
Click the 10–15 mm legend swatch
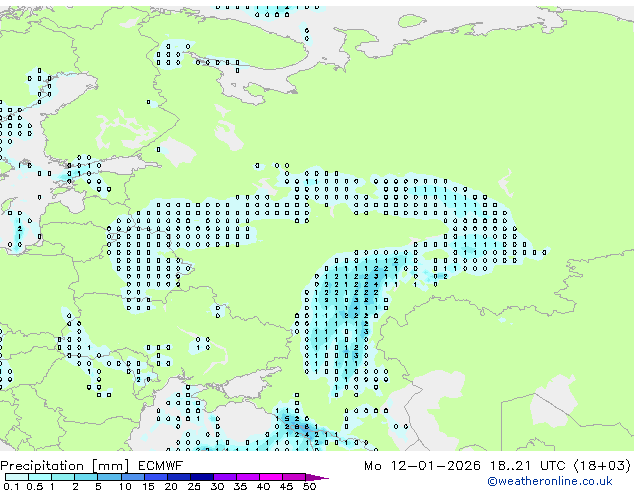coord(133,477)
